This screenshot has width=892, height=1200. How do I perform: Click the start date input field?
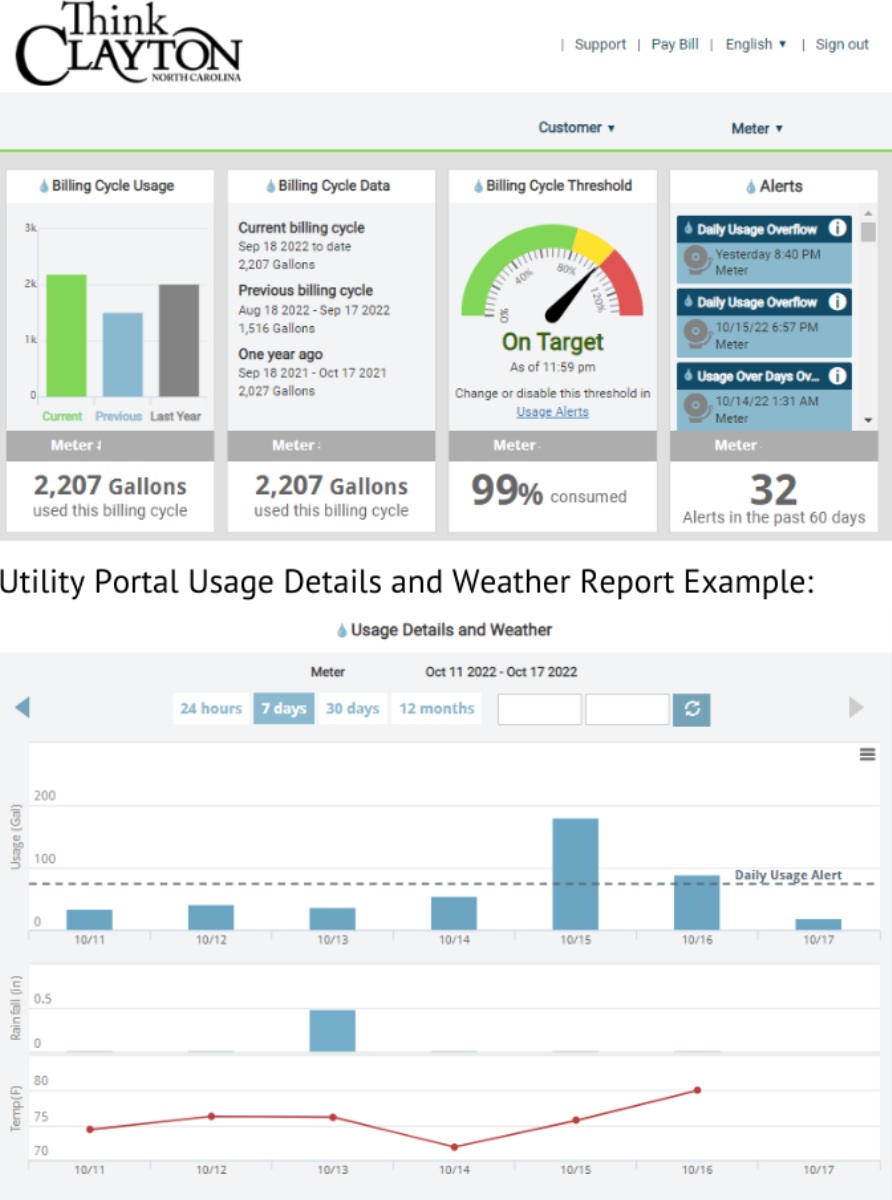[x=538, y=708]
